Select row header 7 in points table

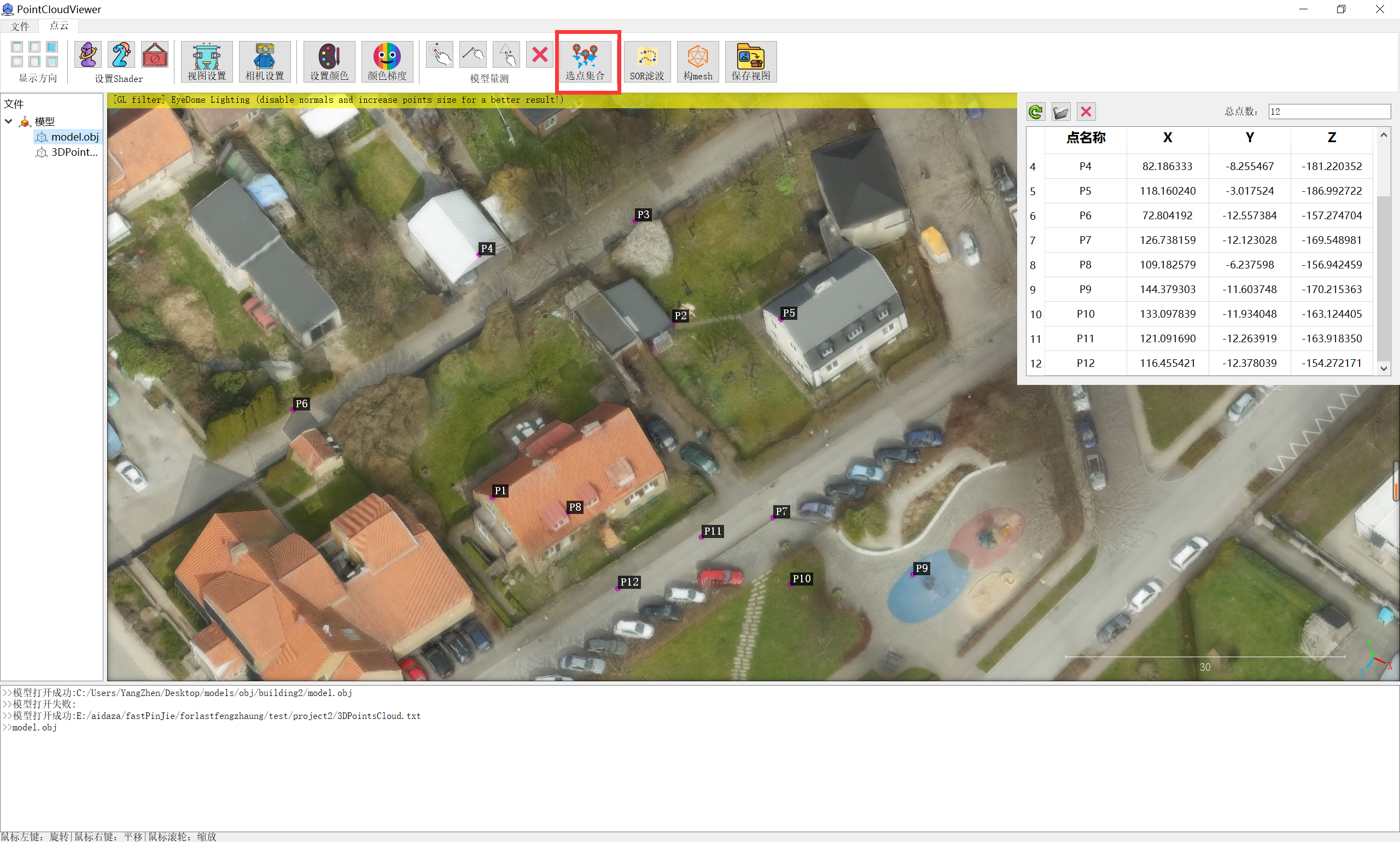pos(1035,240)
